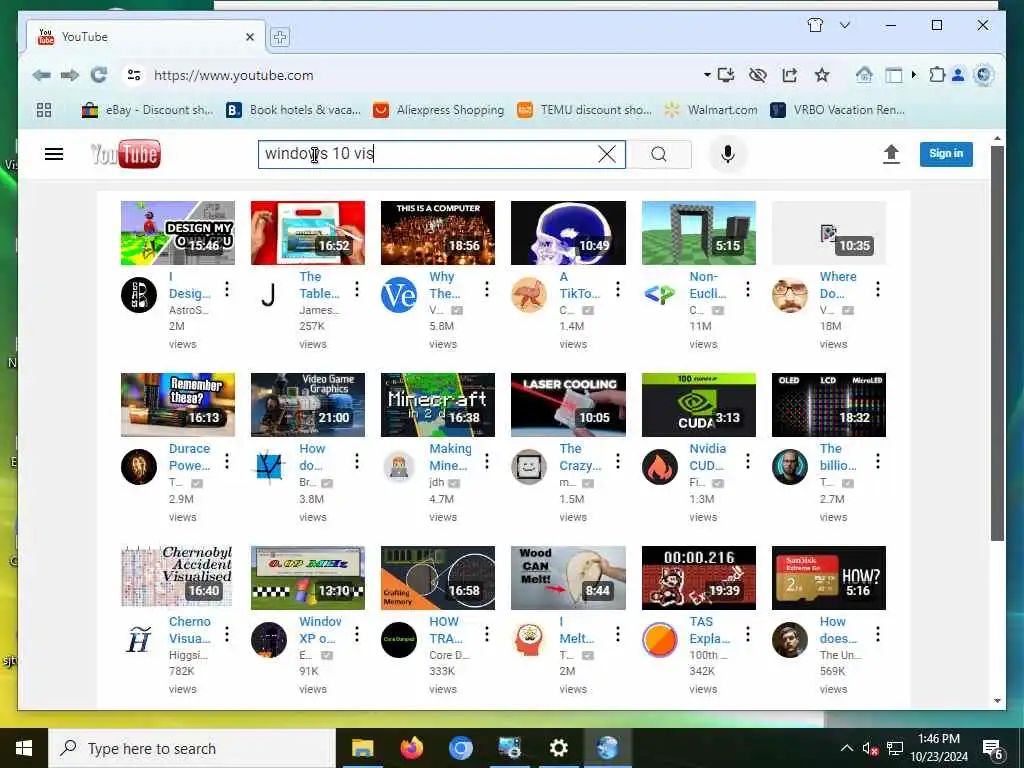Open the Windows Start menu
The image size is (1024, 768).
tap(24, 748)
